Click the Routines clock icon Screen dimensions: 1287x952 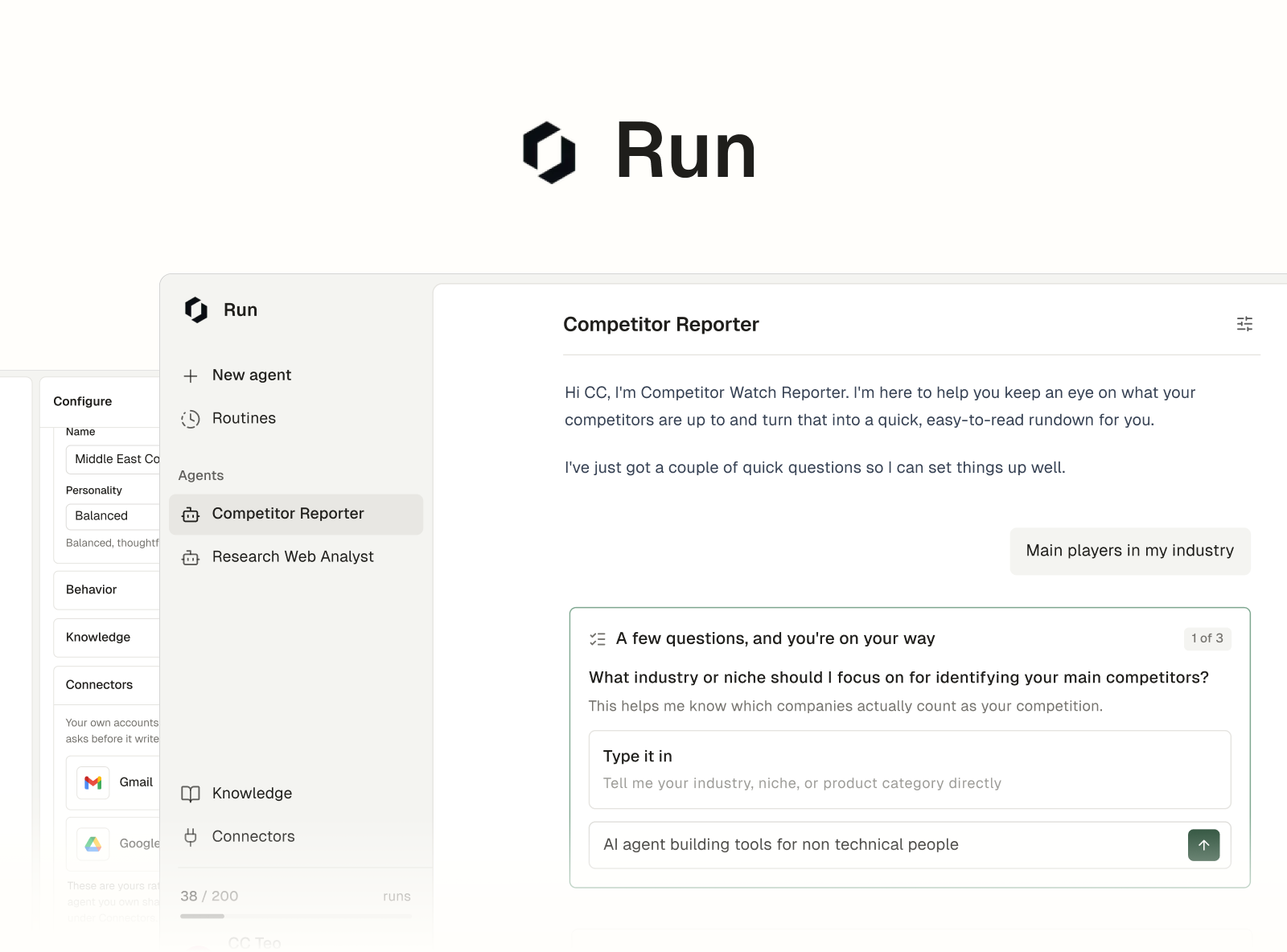point(191,419)
